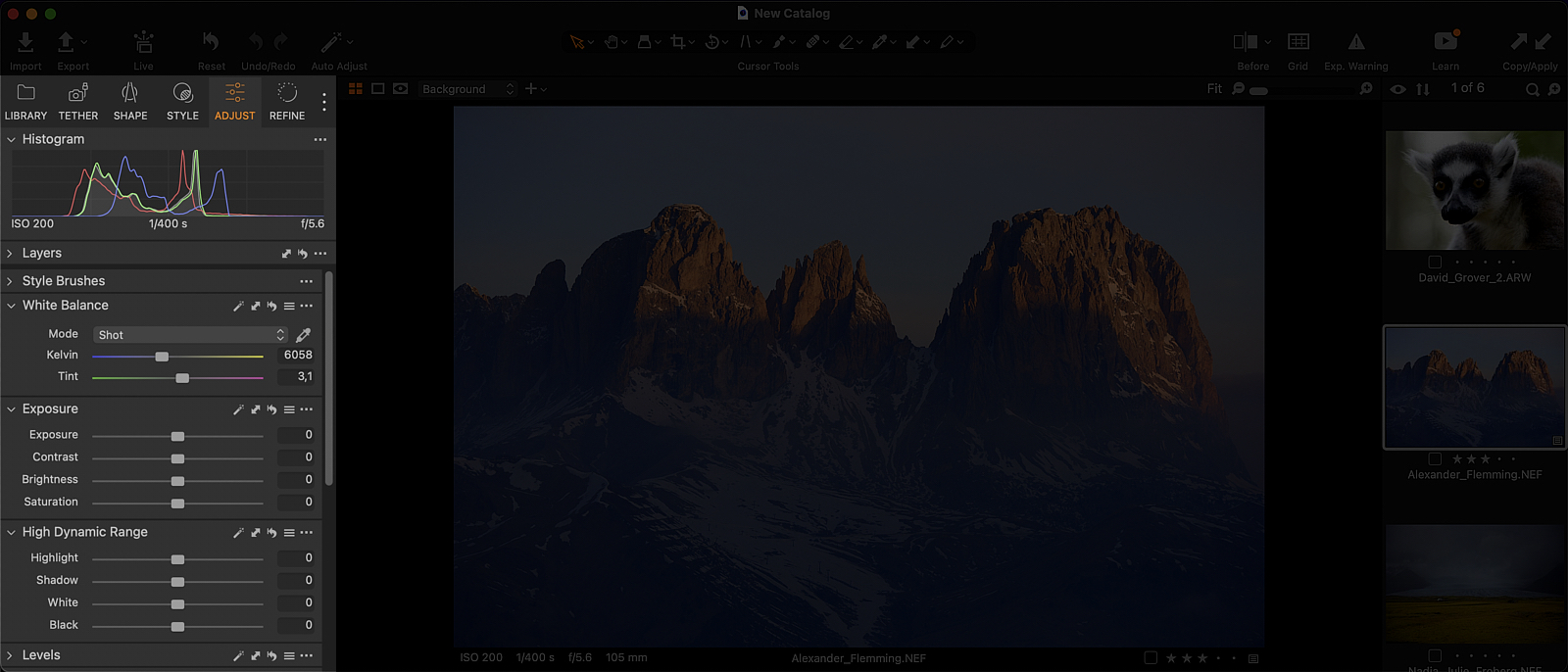Switch to the Style tool tab
The width and height of the screenshot is (1568, 672).
tap(182, 102)
